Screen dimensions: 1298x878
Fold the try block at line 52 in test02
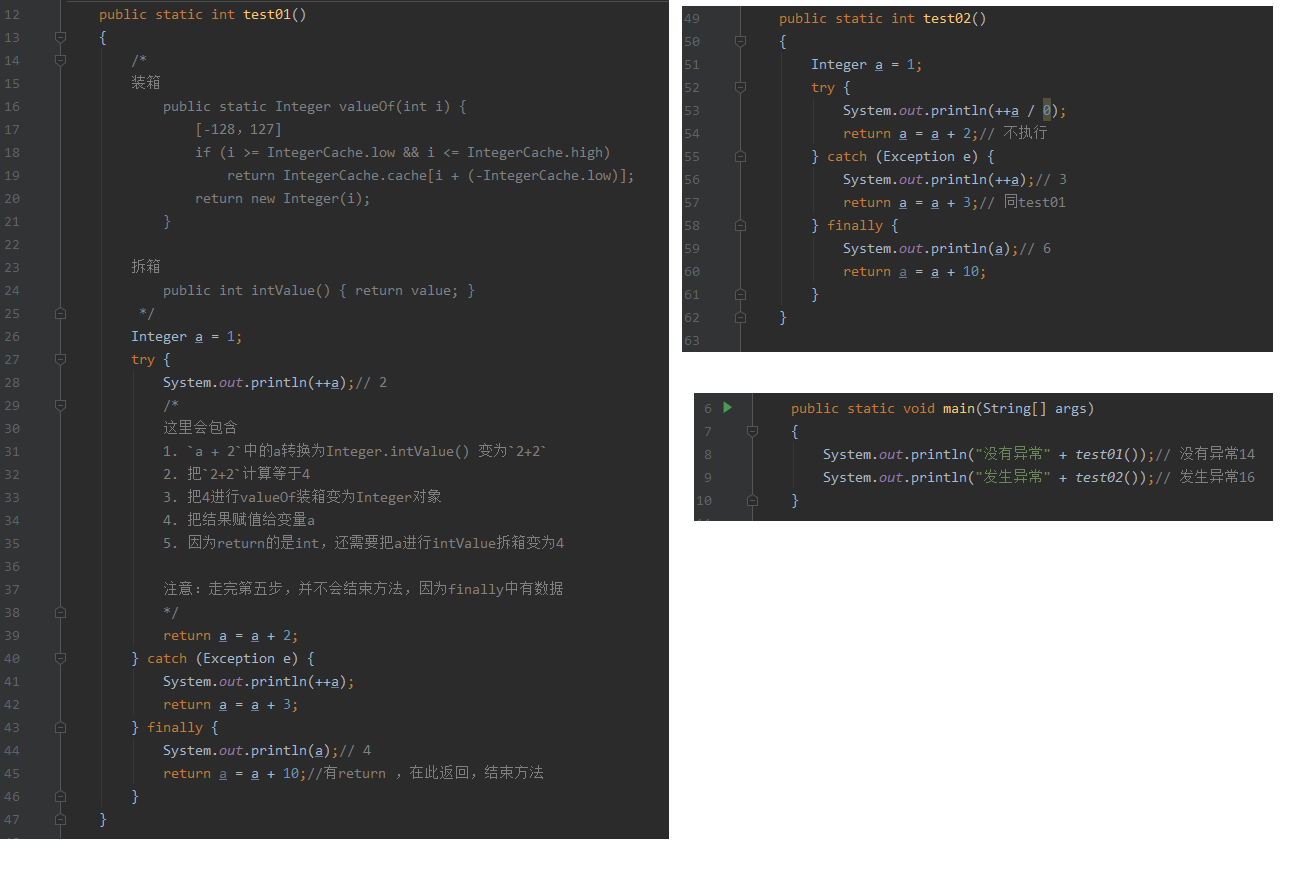(740, 87)
